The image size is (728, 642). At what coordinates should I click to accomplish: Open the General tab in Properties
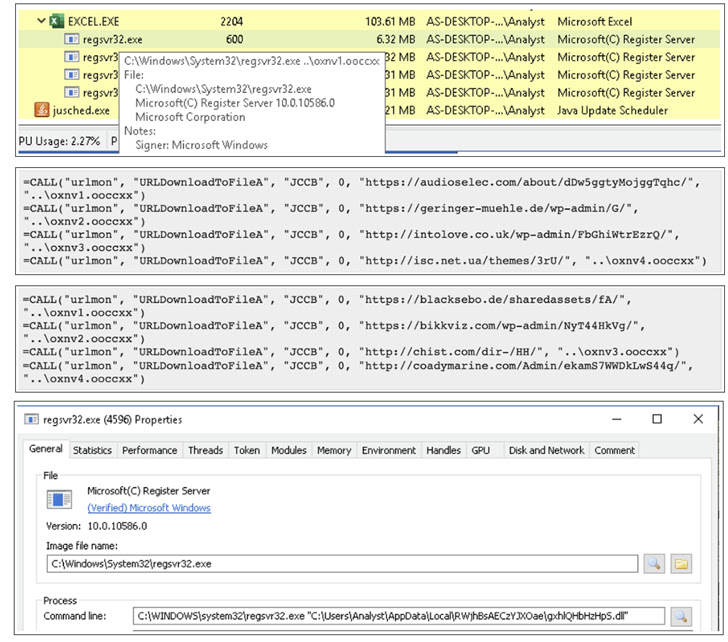pos(46,449)
